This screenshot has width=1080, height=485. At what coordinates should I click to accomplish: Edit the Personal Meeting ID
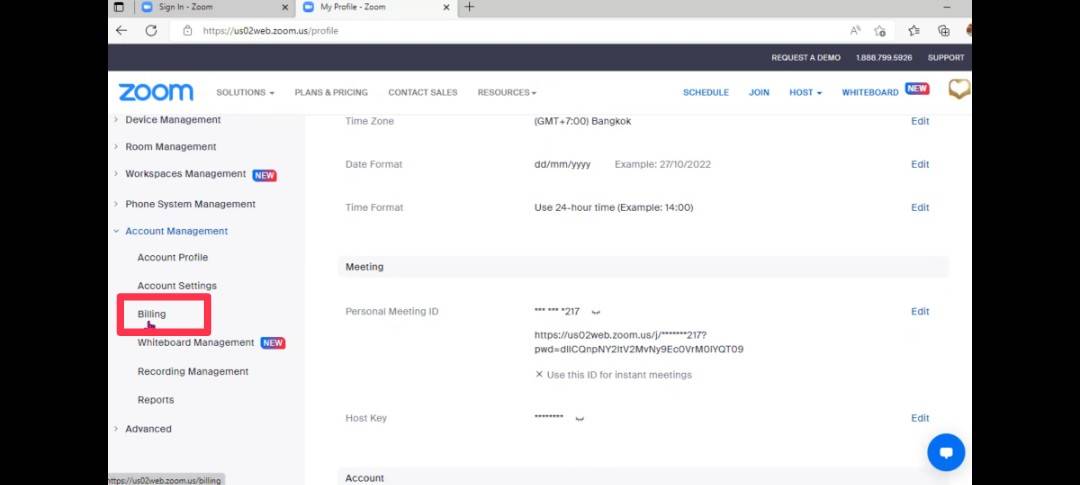click(920, 311)
